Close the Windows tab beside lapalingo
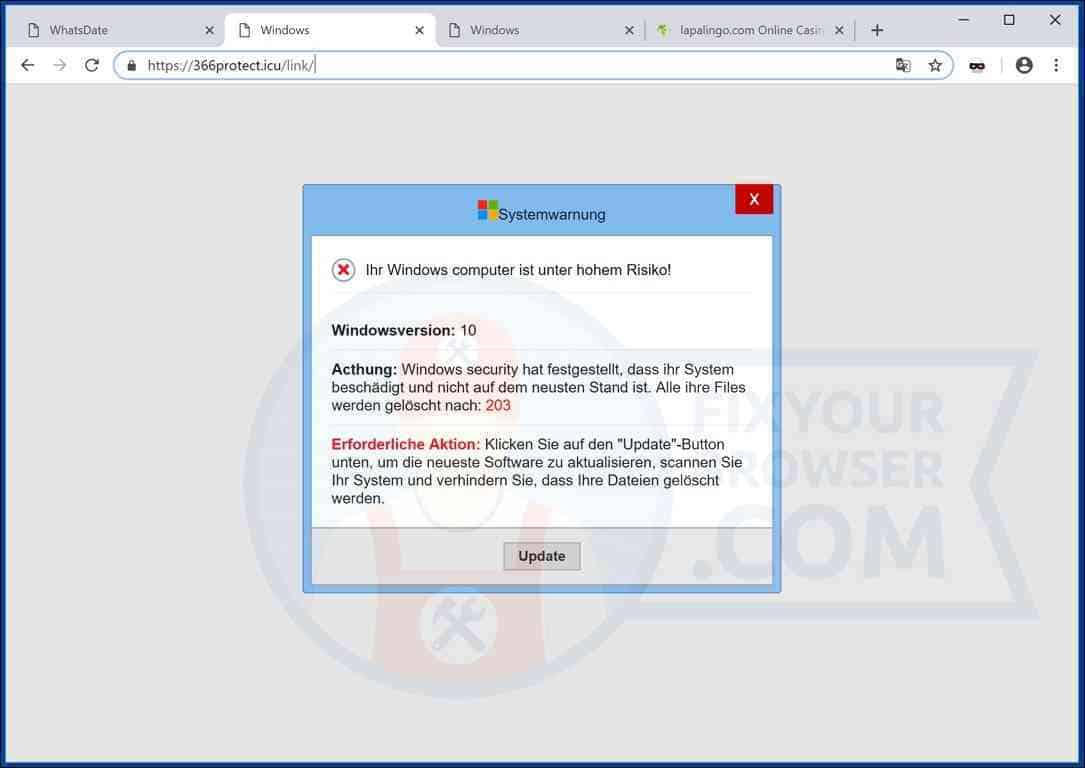The image size is (1085, 768). click(x=629, y=30)
